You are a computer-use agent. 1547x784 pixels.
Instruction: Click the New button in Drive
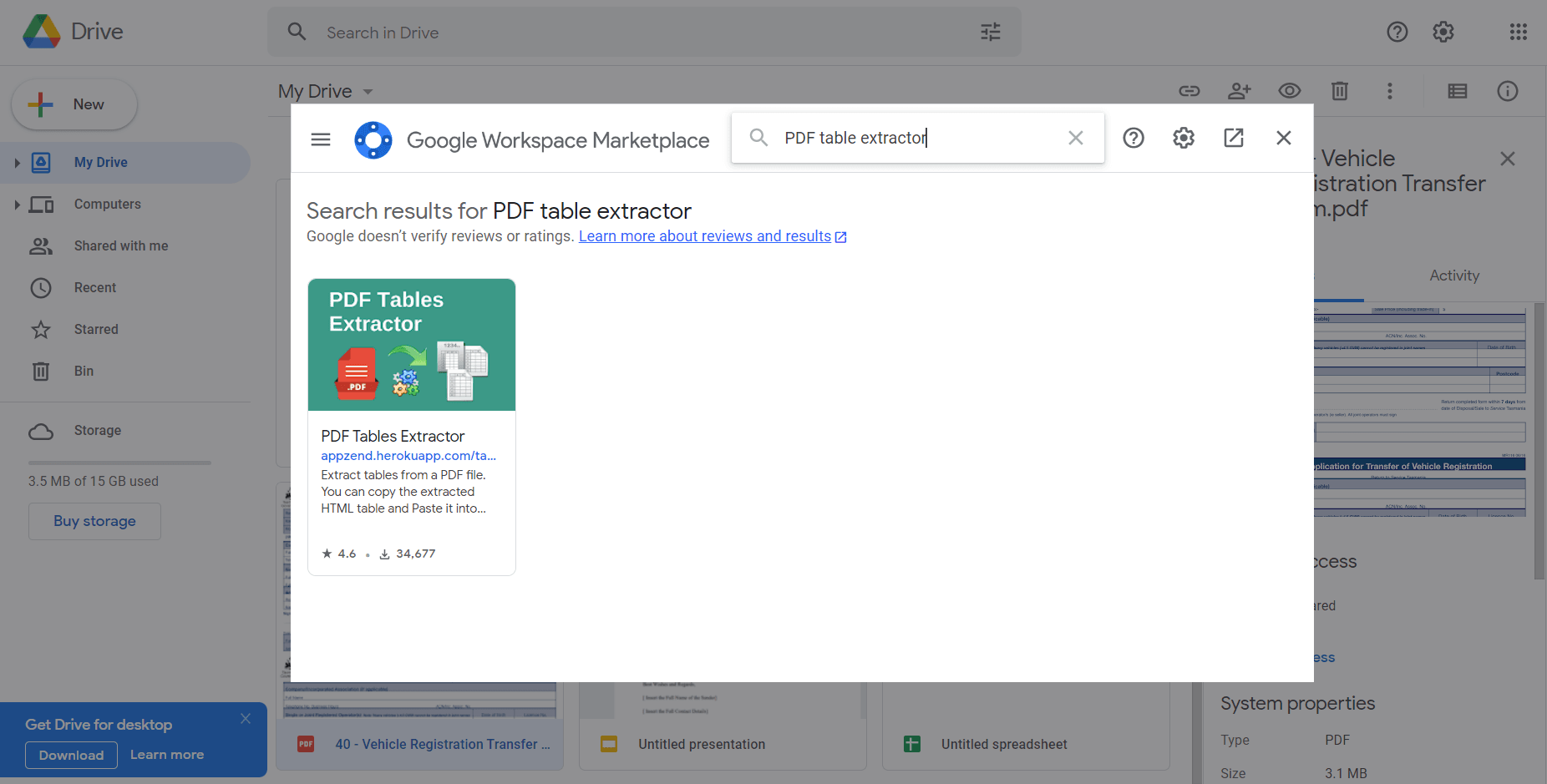pos(74,104)
